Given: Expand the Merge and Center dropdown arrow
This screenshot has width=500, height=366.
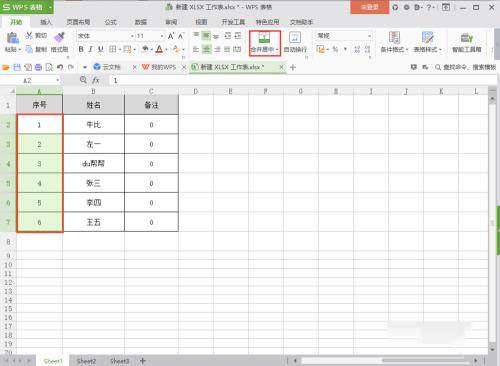Looking at the screenshot, I should point(277,50).
